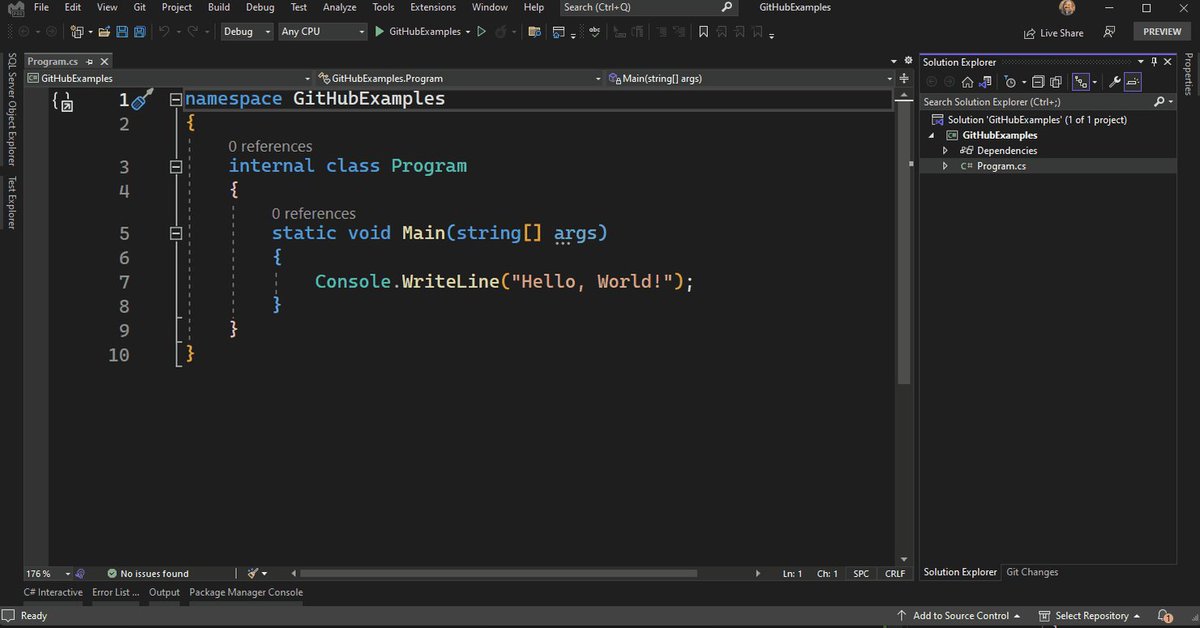Open the Any CPU platform dropdown
Screen dimensions: 1200x628
pos(323,32)
